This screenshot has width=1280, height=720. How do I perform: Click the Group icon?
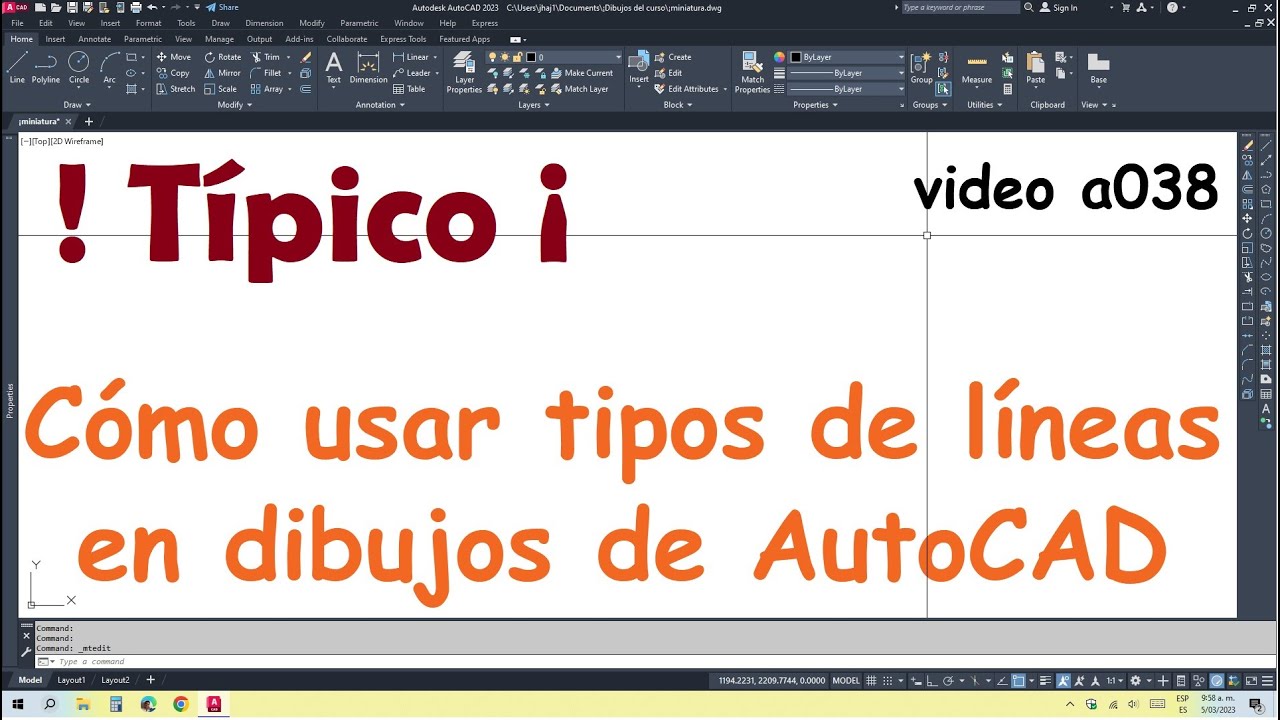click(x=921, y=68)
